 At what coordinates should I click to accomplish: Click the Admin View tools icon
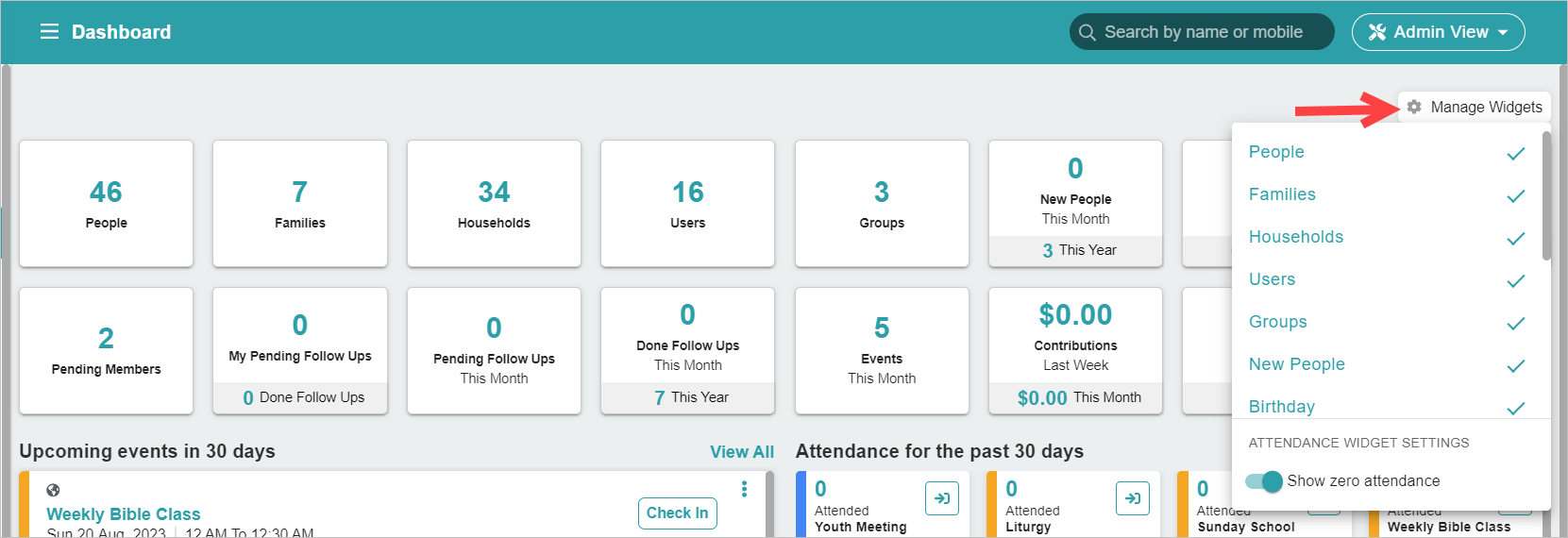click(x=1377, y=32)
